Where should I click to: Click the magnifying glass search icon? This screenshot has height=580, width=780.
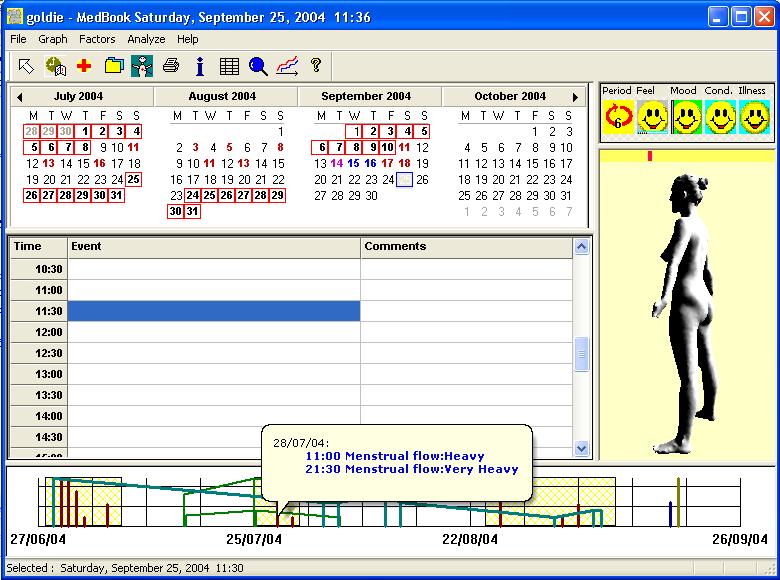point(258,66)
